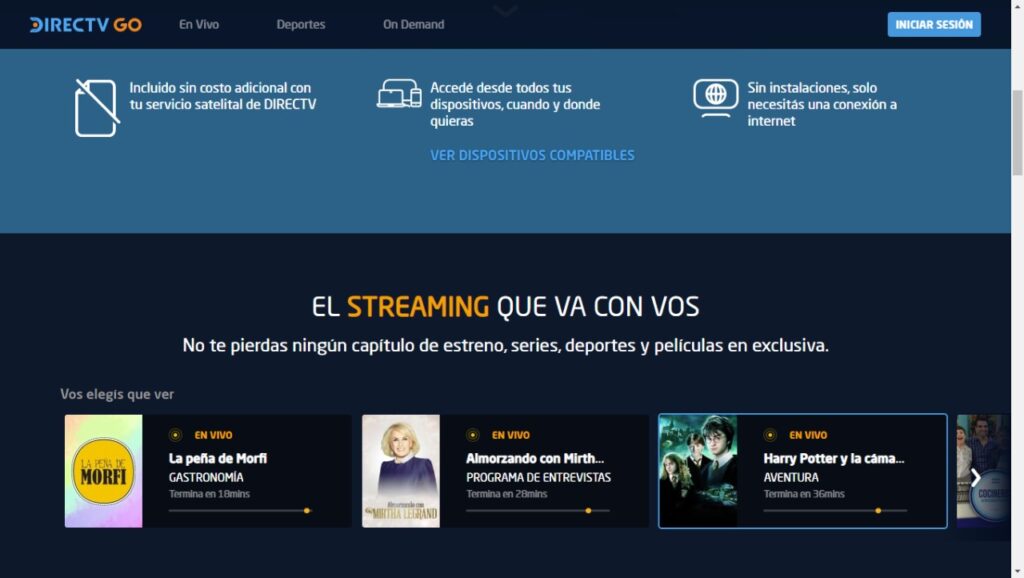
Task: Click live indicator on Almorzando con Mirtha
Action: (473, 435)
